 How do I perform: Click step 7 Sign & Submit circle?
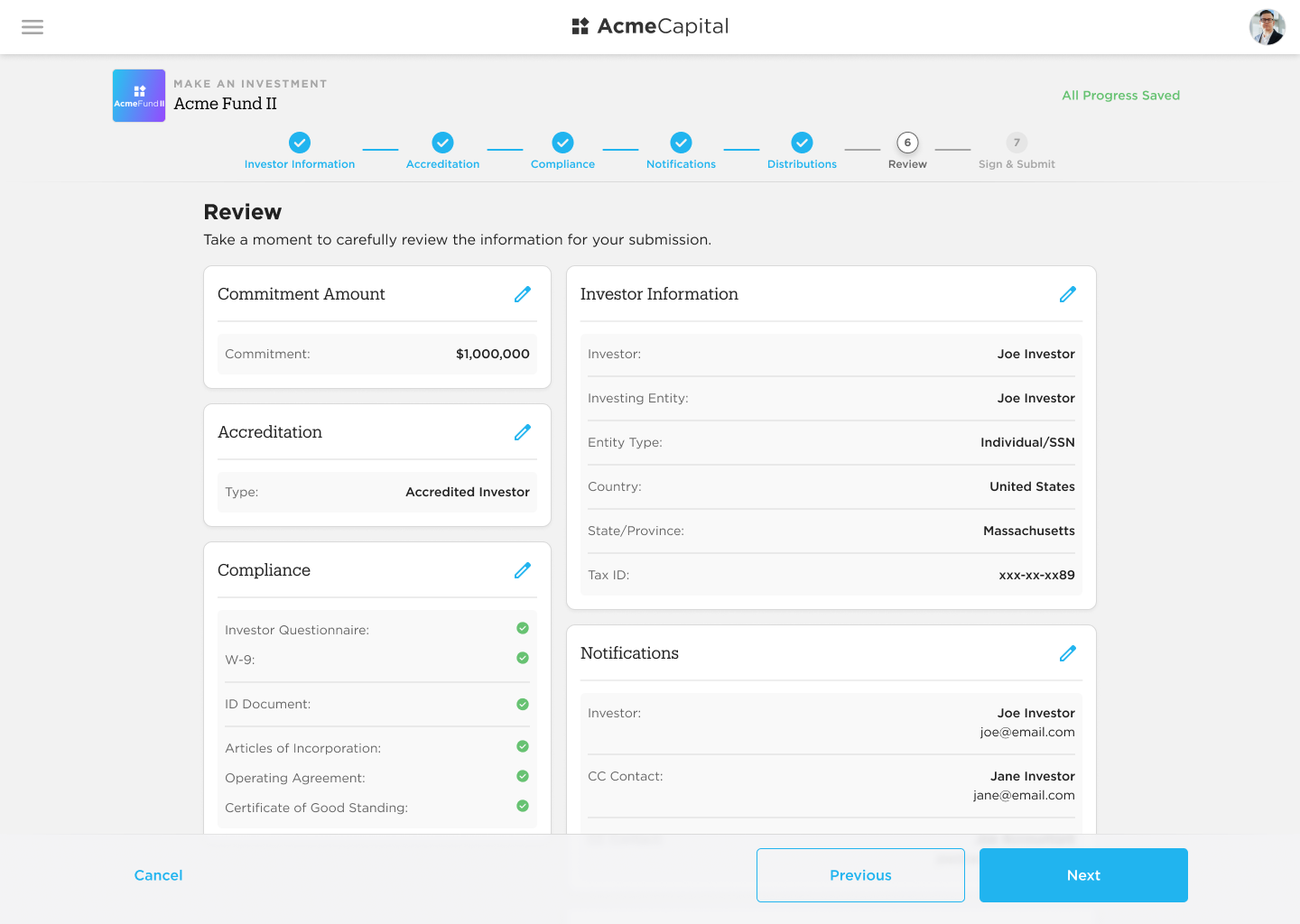pos(1017,143)
